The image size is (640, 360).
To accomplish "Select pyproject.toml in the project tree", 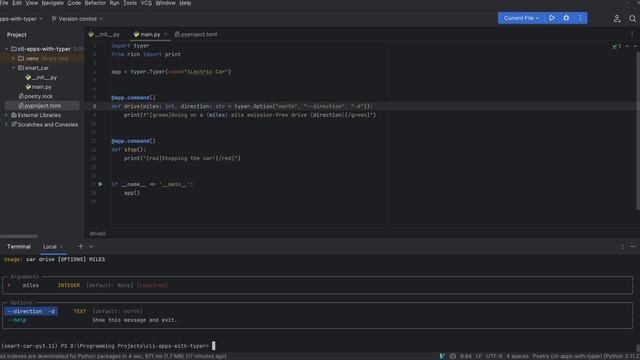I will 40,106.
